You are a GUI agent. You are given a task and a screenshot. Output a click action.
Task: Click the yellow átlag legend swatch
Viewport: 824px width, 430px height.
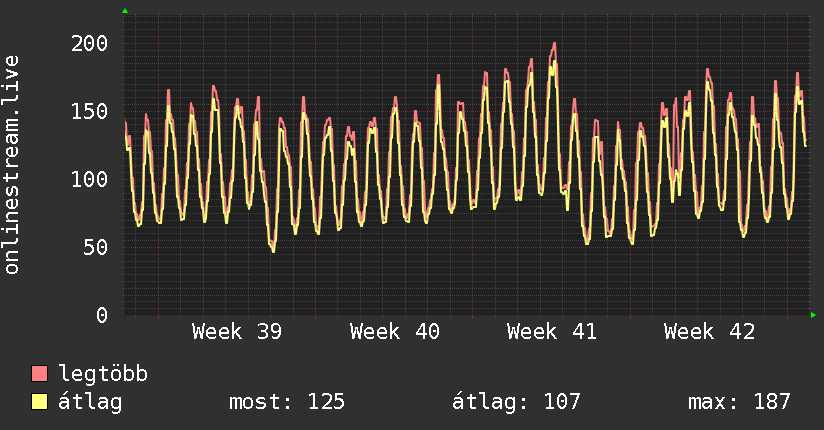coord(39,401)
